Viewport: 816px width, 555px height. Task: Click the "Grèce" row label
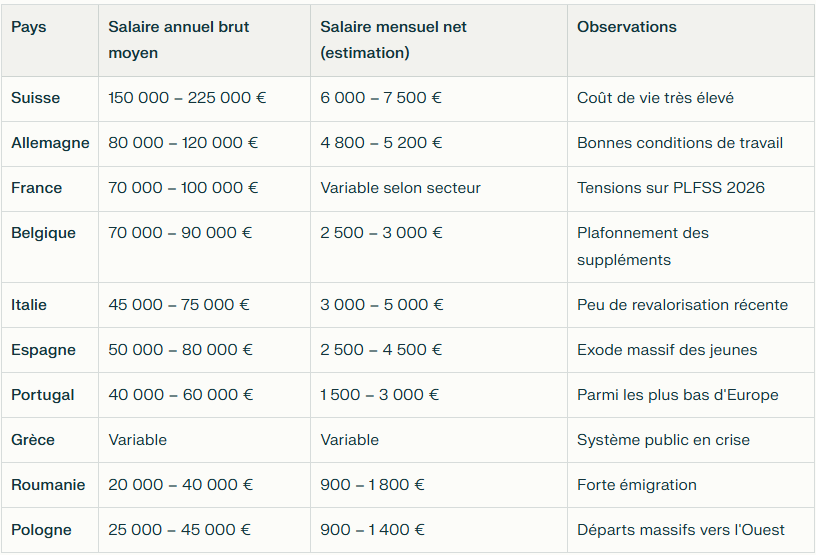[33, 440]
